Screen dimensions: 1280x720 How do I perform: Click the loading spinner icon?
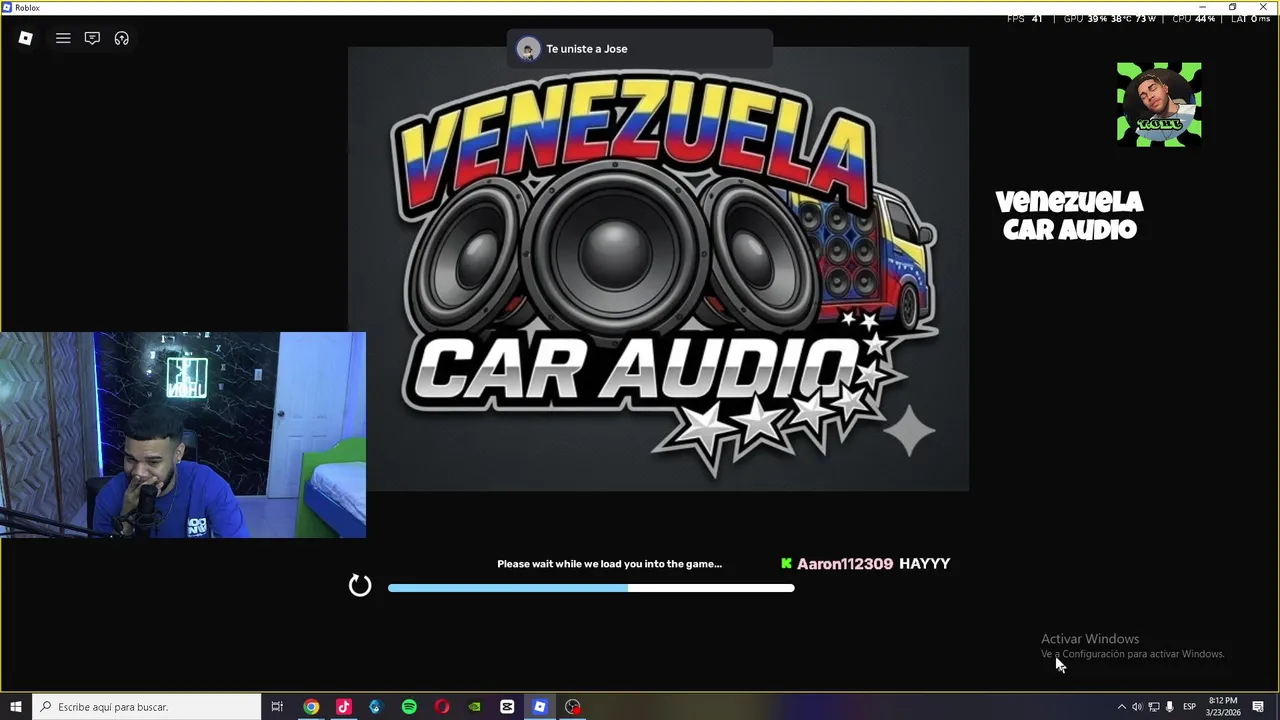360,586
